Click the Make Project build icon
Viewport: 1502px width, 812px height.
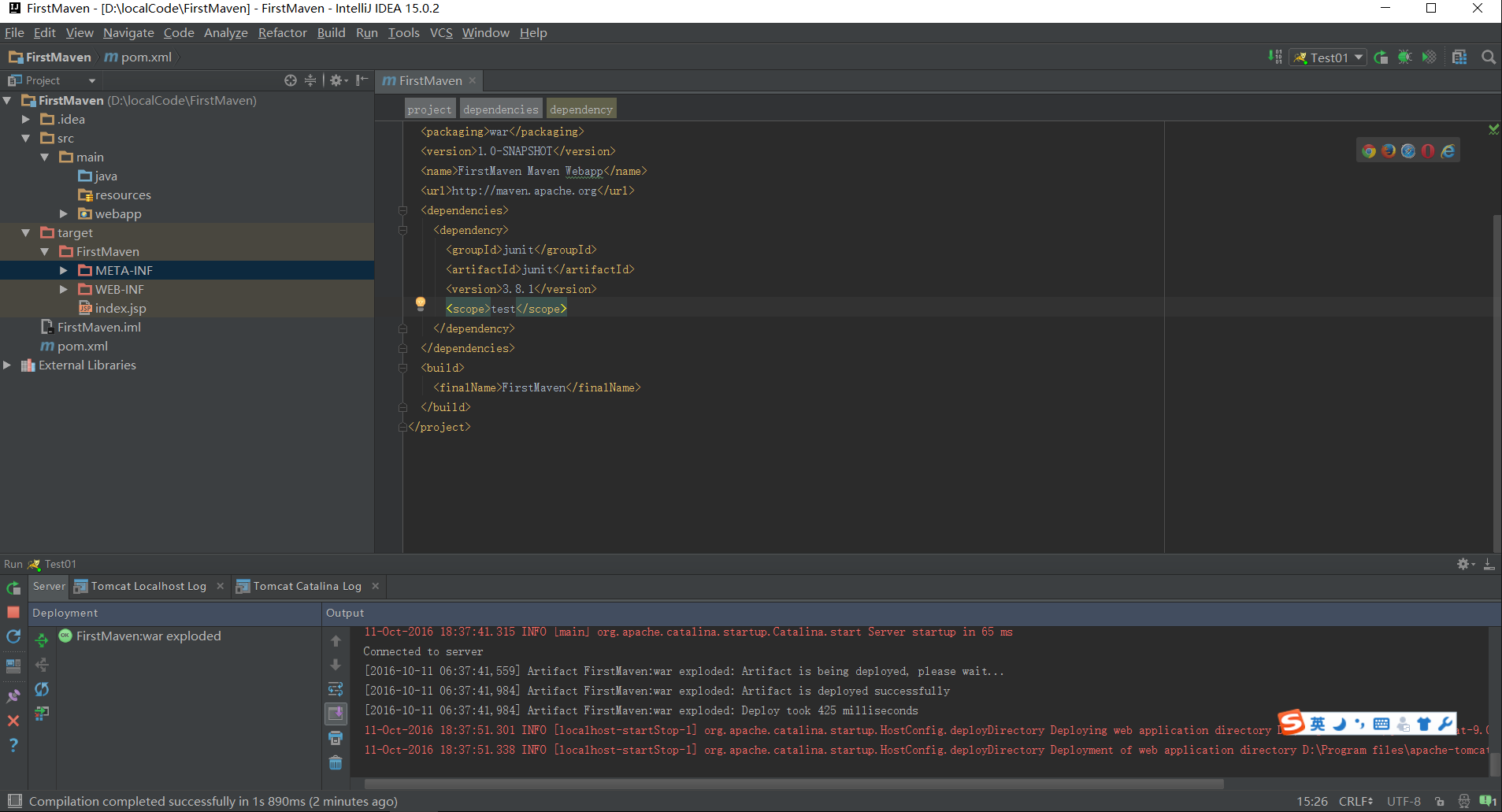(x=1274, y=57)
